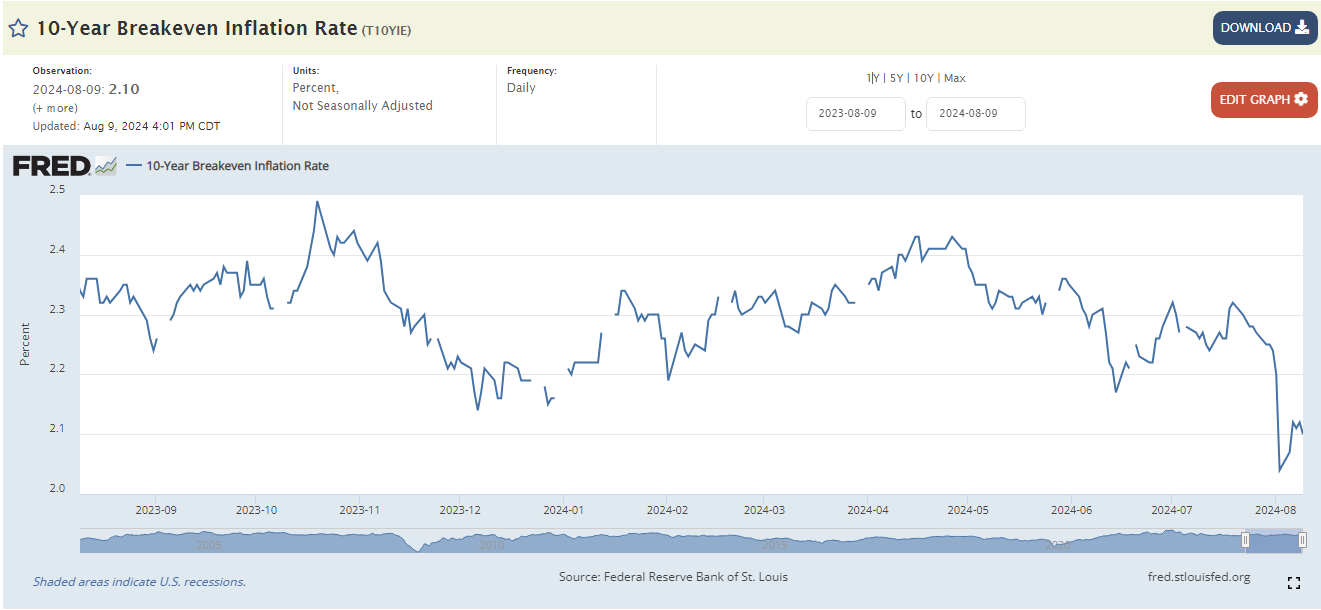Screen dimensions: 1321x610
Task: Switch the range to 5Y
Action: click(896, 78)
